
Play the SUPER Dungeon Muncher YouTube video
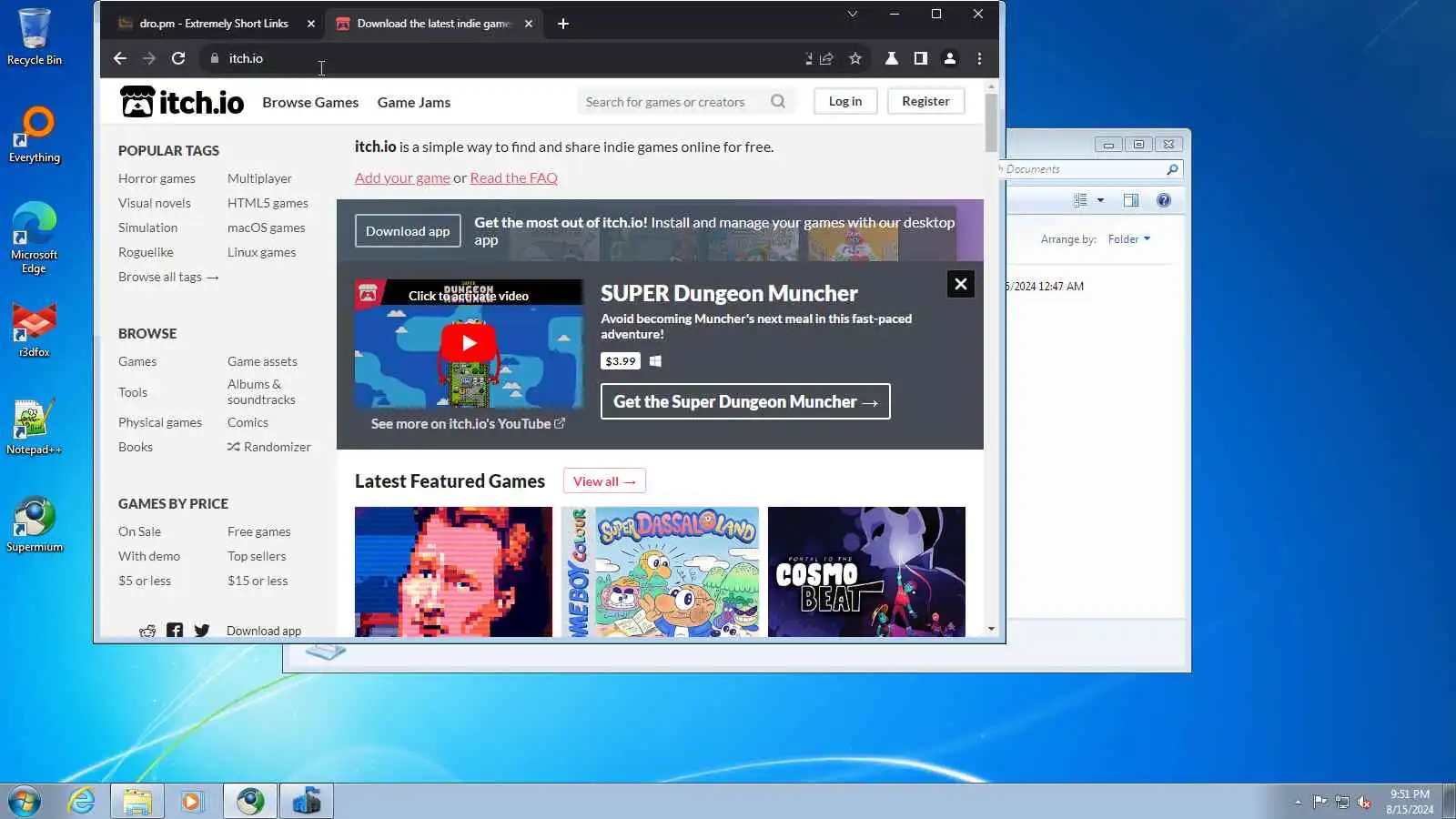tap(469, 343)
